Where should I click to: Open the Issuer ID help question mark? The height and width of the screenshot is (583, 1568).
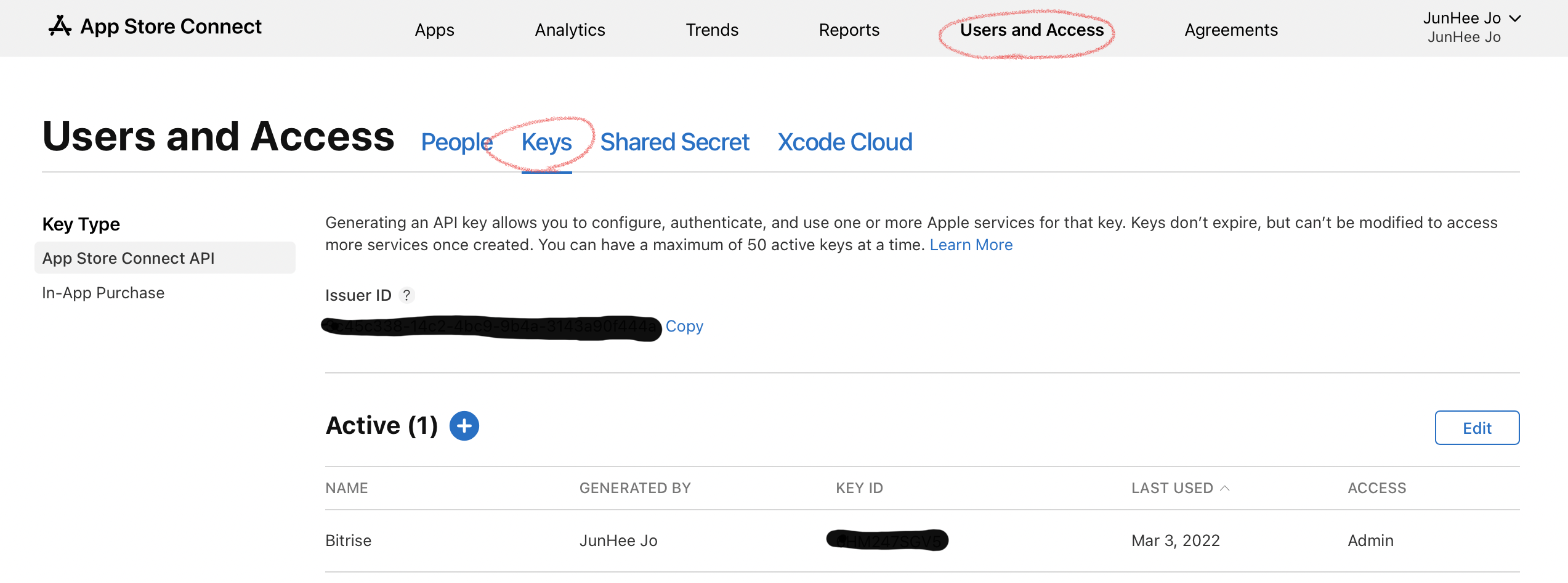[406, 295]
